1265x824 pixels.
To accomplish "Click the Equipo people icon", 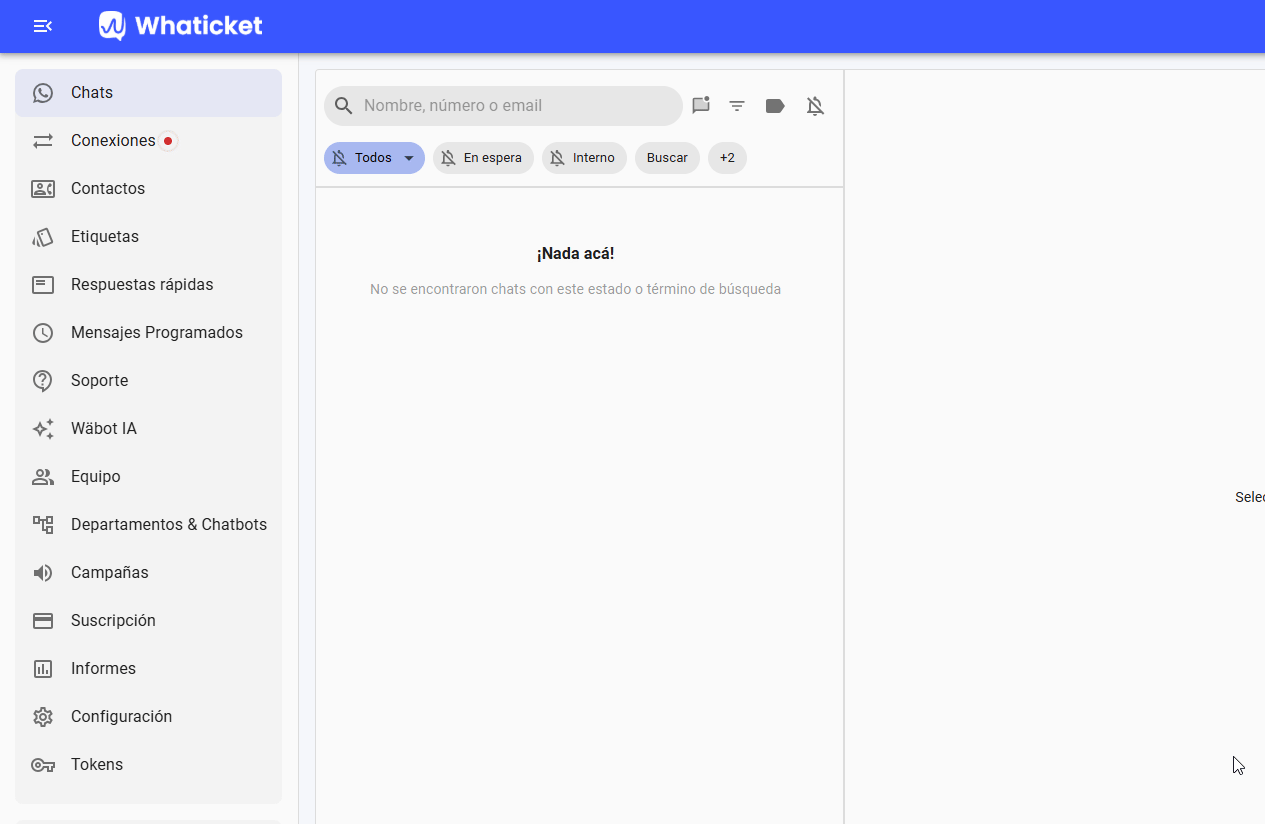I will 43,477.
